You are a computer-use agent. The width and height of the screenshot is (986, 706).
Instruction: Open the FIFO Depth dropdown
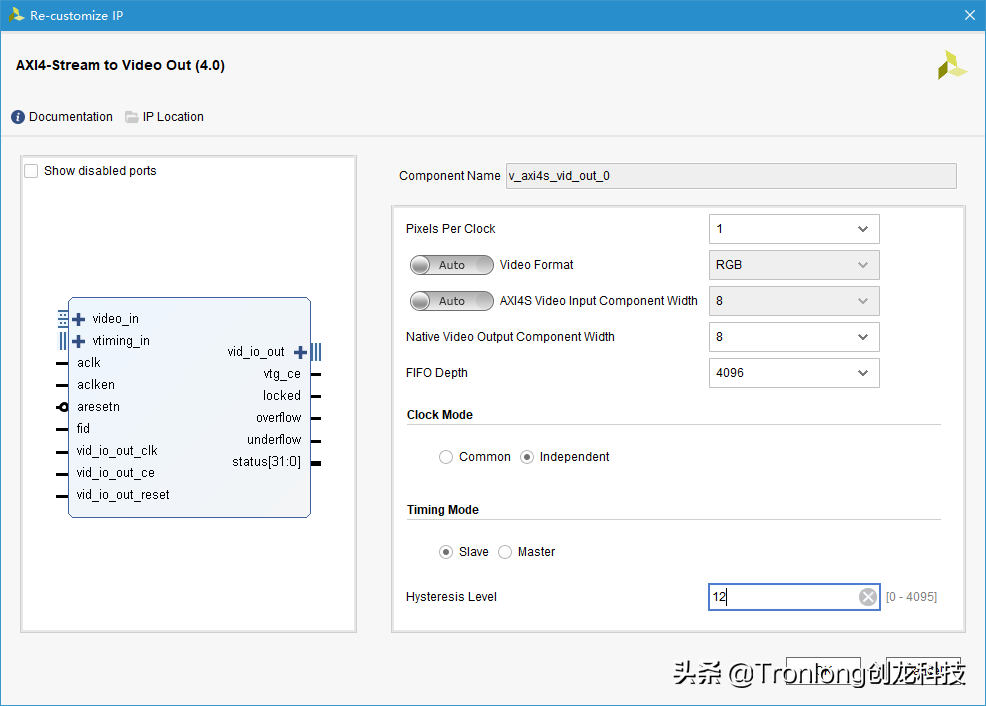click(794, 372)
